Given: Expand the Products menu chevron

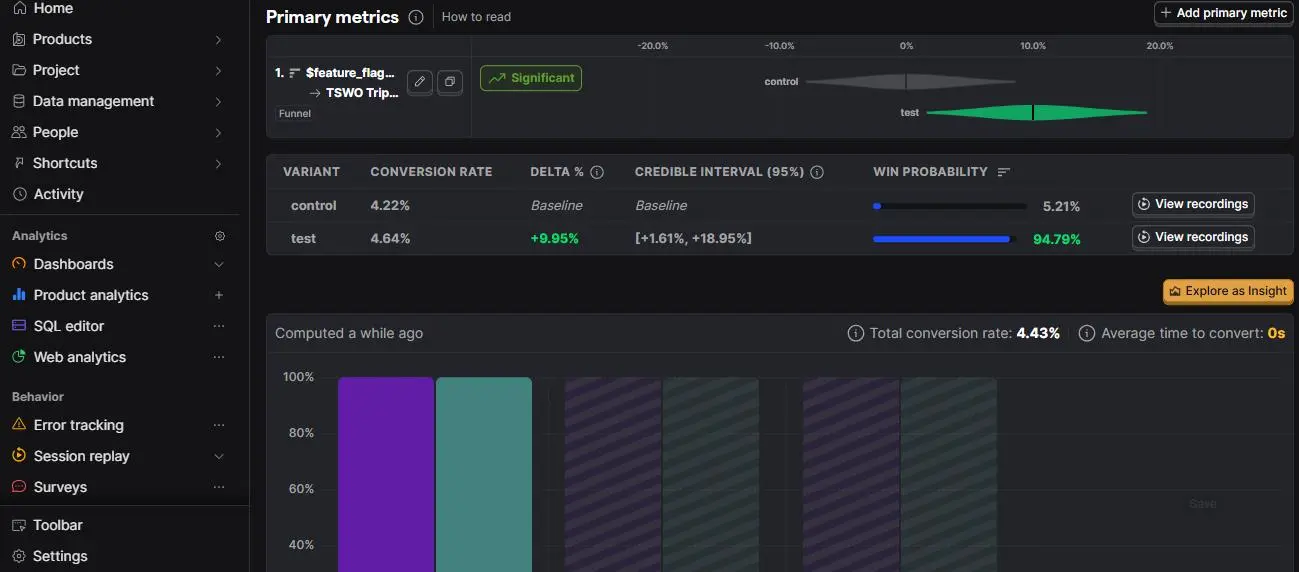Looking at the screenshot, I should click(219, 39).
